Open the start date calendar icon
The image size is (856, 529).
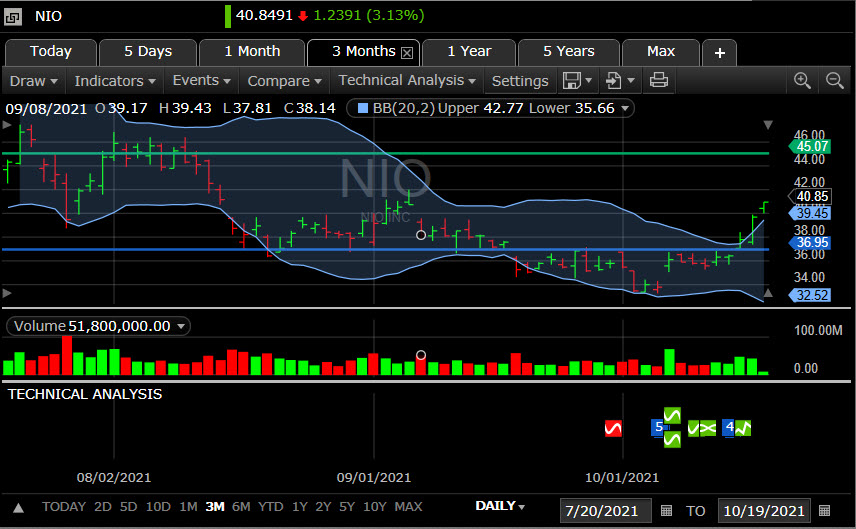tap(666, 510)
